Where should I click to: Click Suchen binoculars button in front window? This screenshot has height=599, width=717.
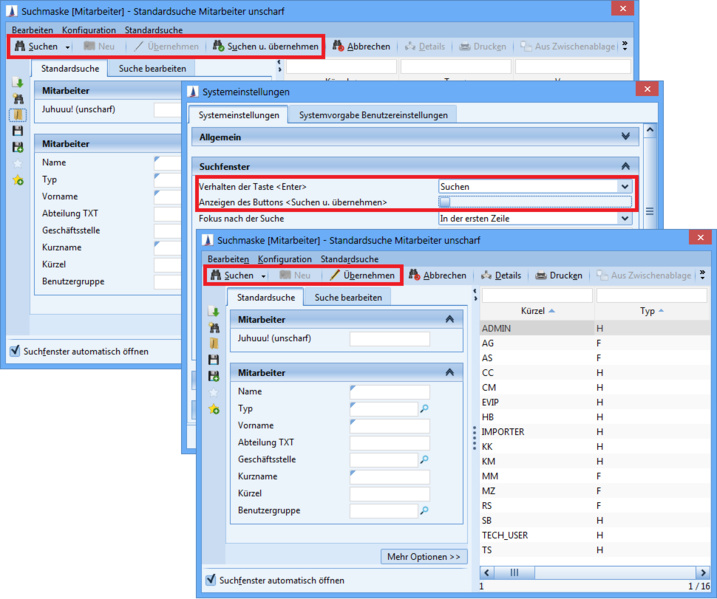(231, 275)
